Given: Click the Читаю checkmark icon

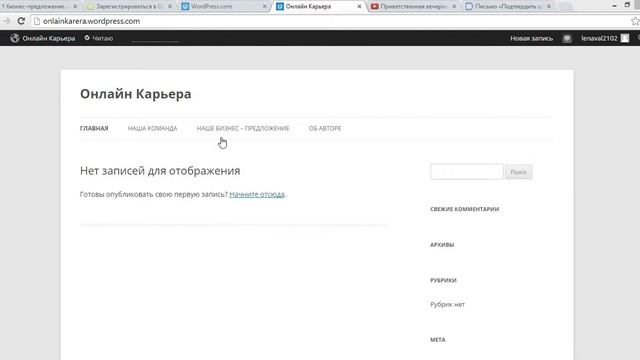Looking at the screenshot, I should tap(87, 38).
